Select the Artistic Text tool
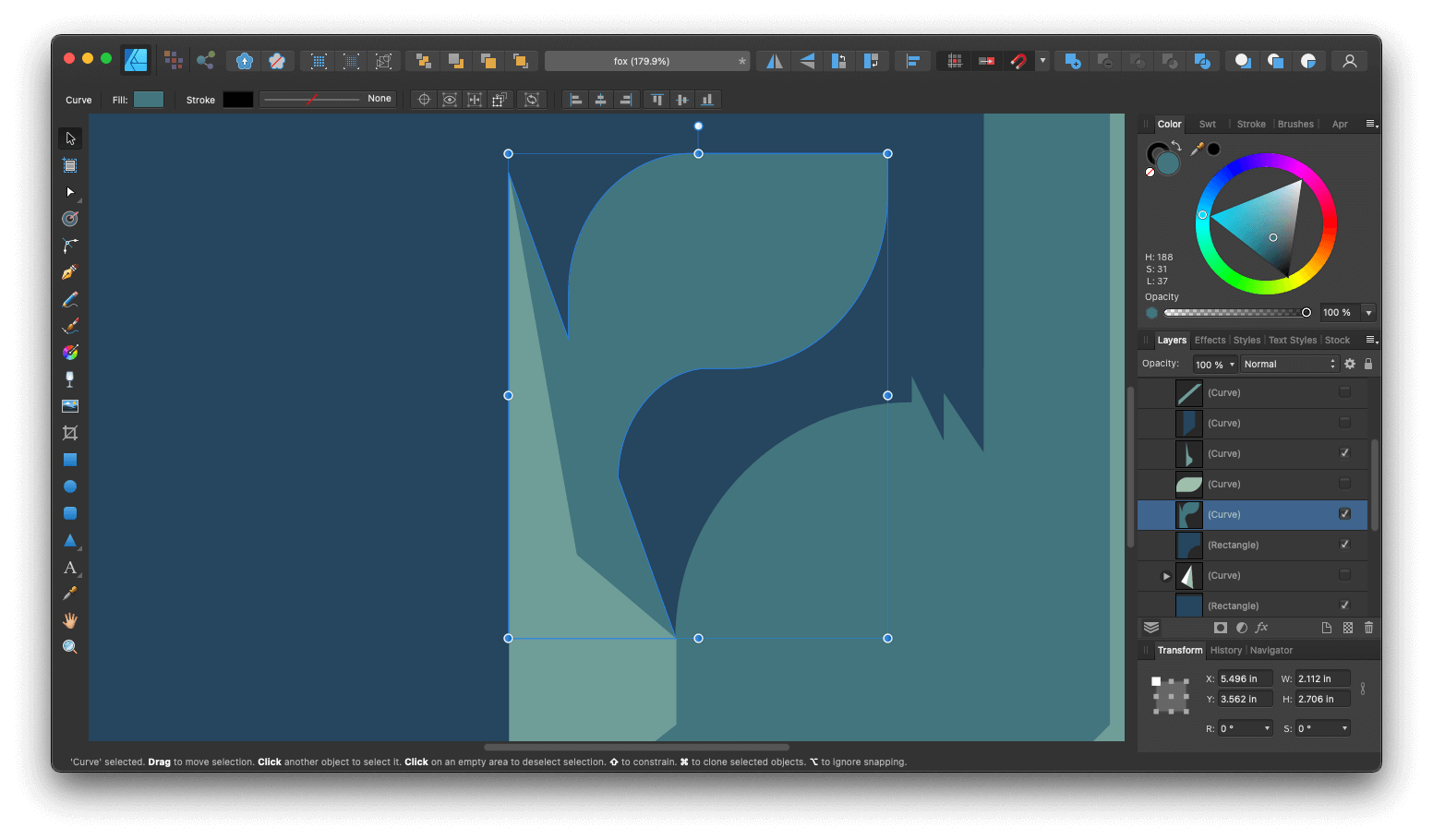The height and width of the screenshot is (840, 1433). pos(69,568)
